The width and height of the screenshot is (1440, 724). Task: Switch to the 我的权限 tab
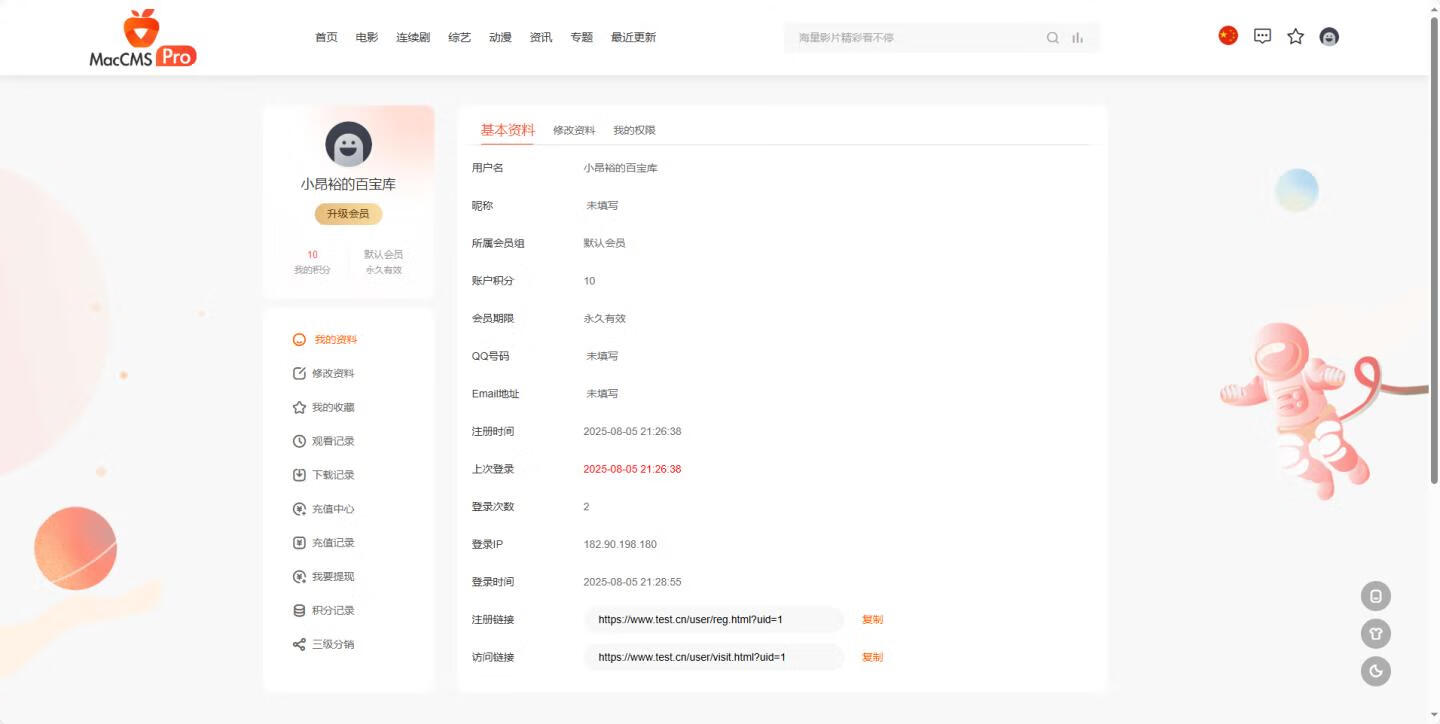pyautogui.click(x=634, y=130)
